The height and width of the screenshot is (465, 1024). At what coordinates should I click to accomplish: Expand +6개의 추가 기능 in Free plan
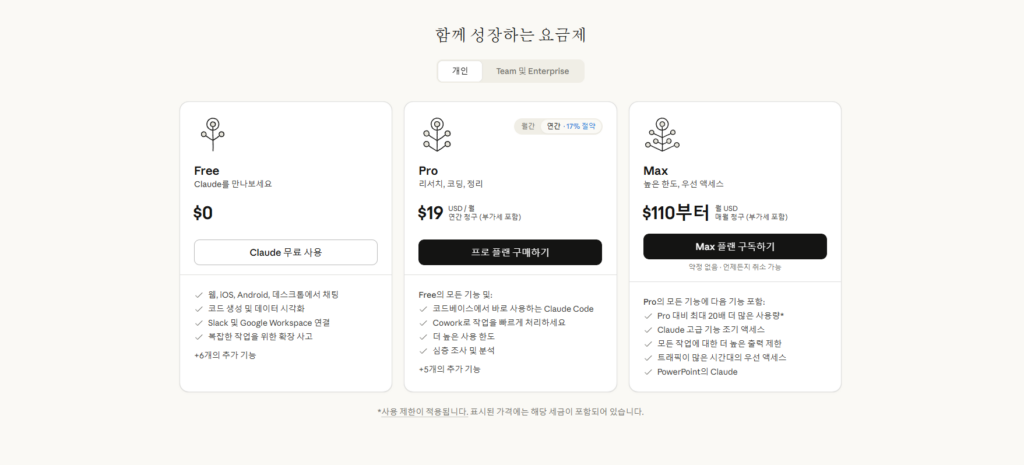click(x=225, y=355)
